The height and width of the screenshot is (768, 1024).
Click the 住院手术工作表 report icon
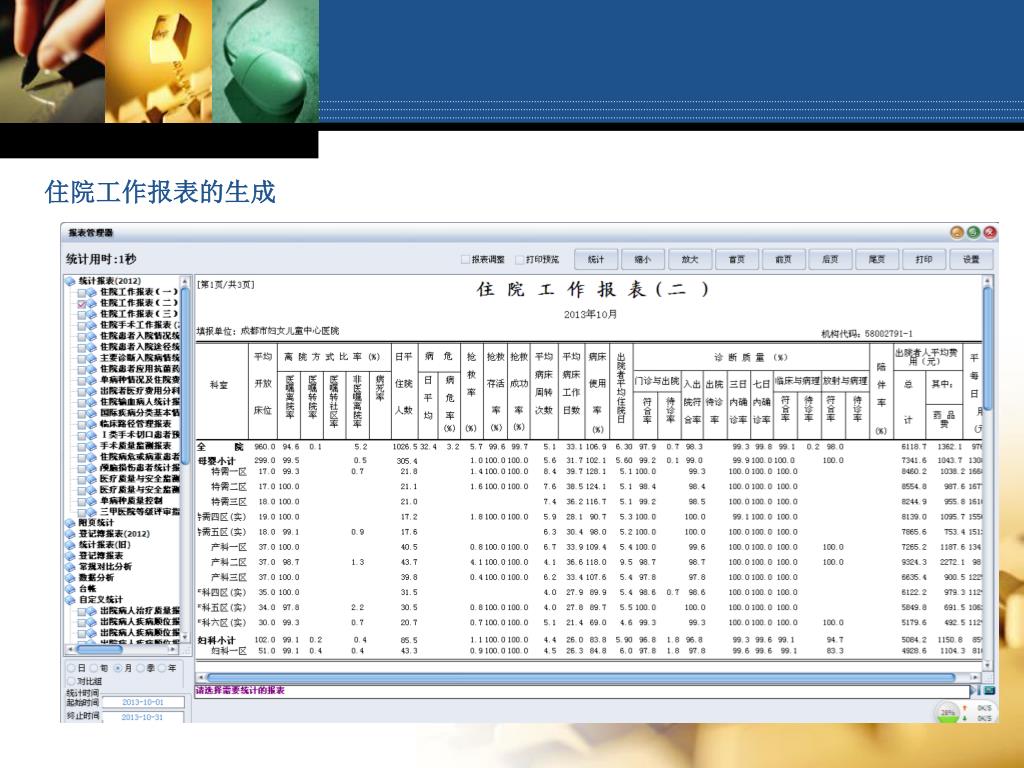coord(92,325)
